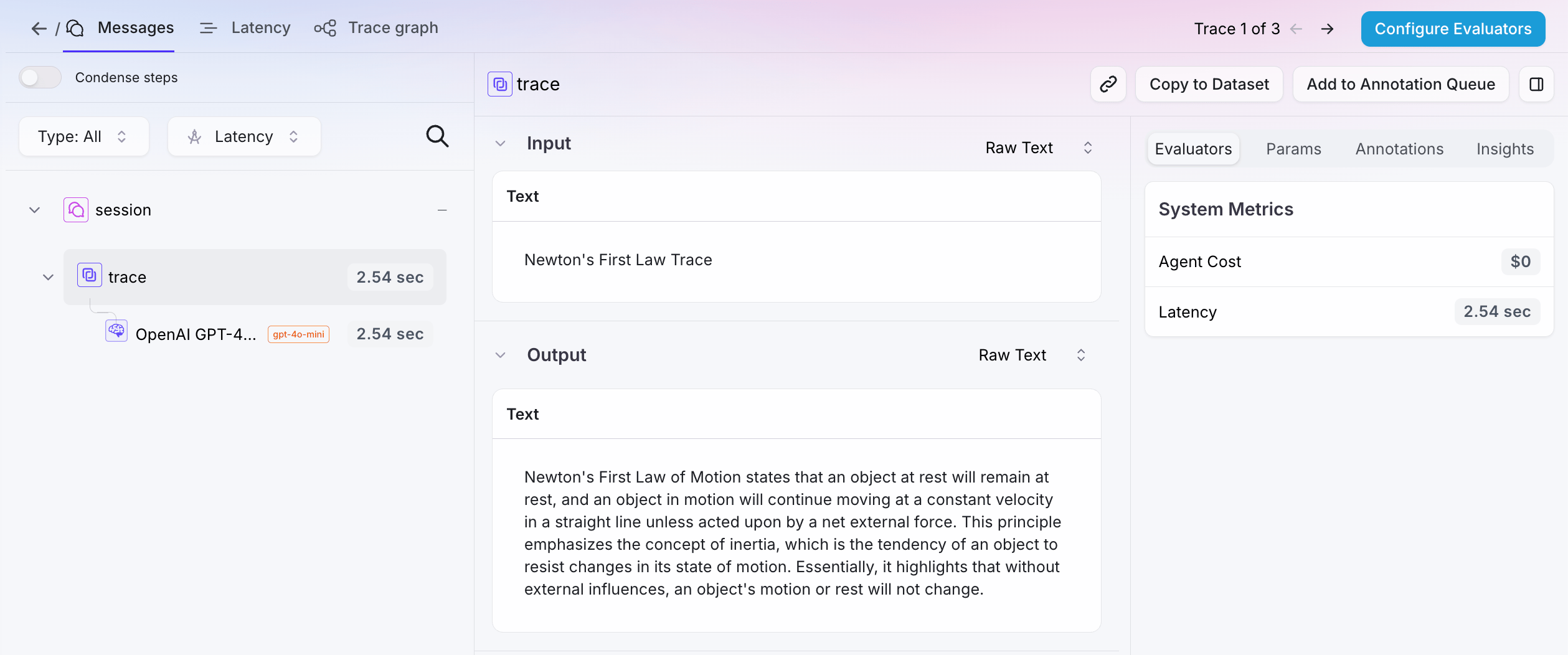Toggle side panel layout icon
The image size is (1568, 655).
pyautogui.click(x=1536, y=84)
